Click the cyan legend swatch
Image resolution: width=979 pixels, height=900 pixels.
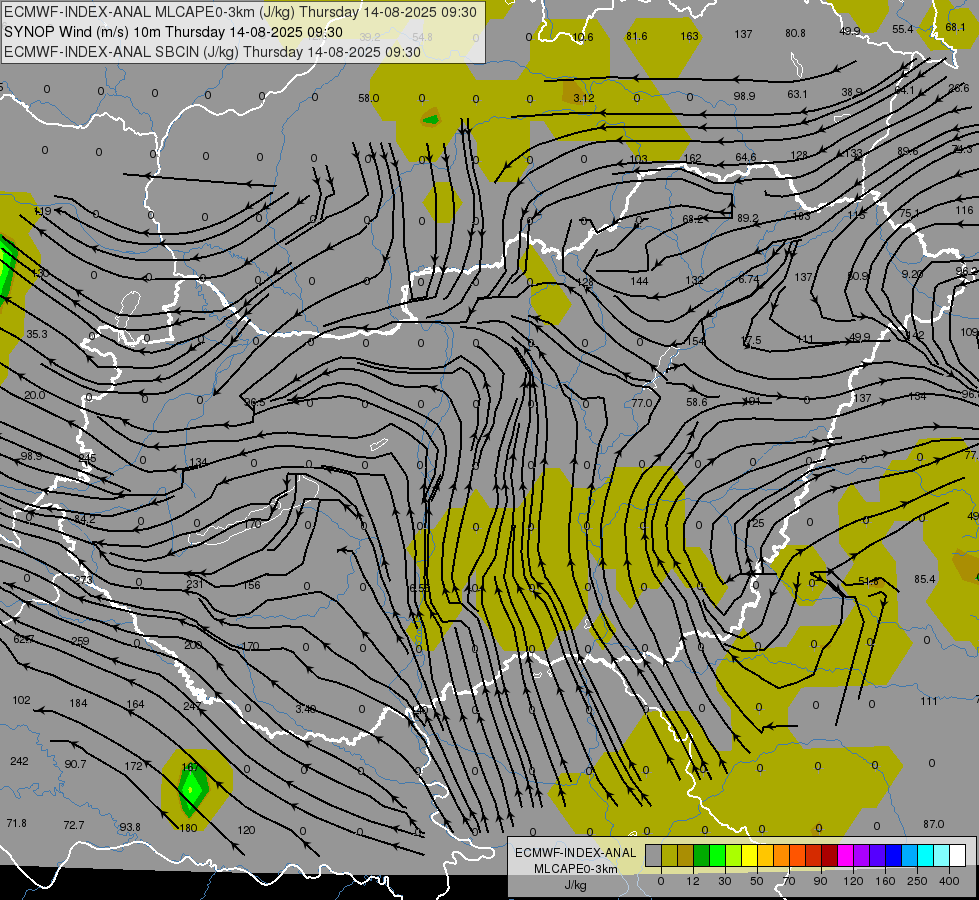pyautogui.click(x=926, y=855)
